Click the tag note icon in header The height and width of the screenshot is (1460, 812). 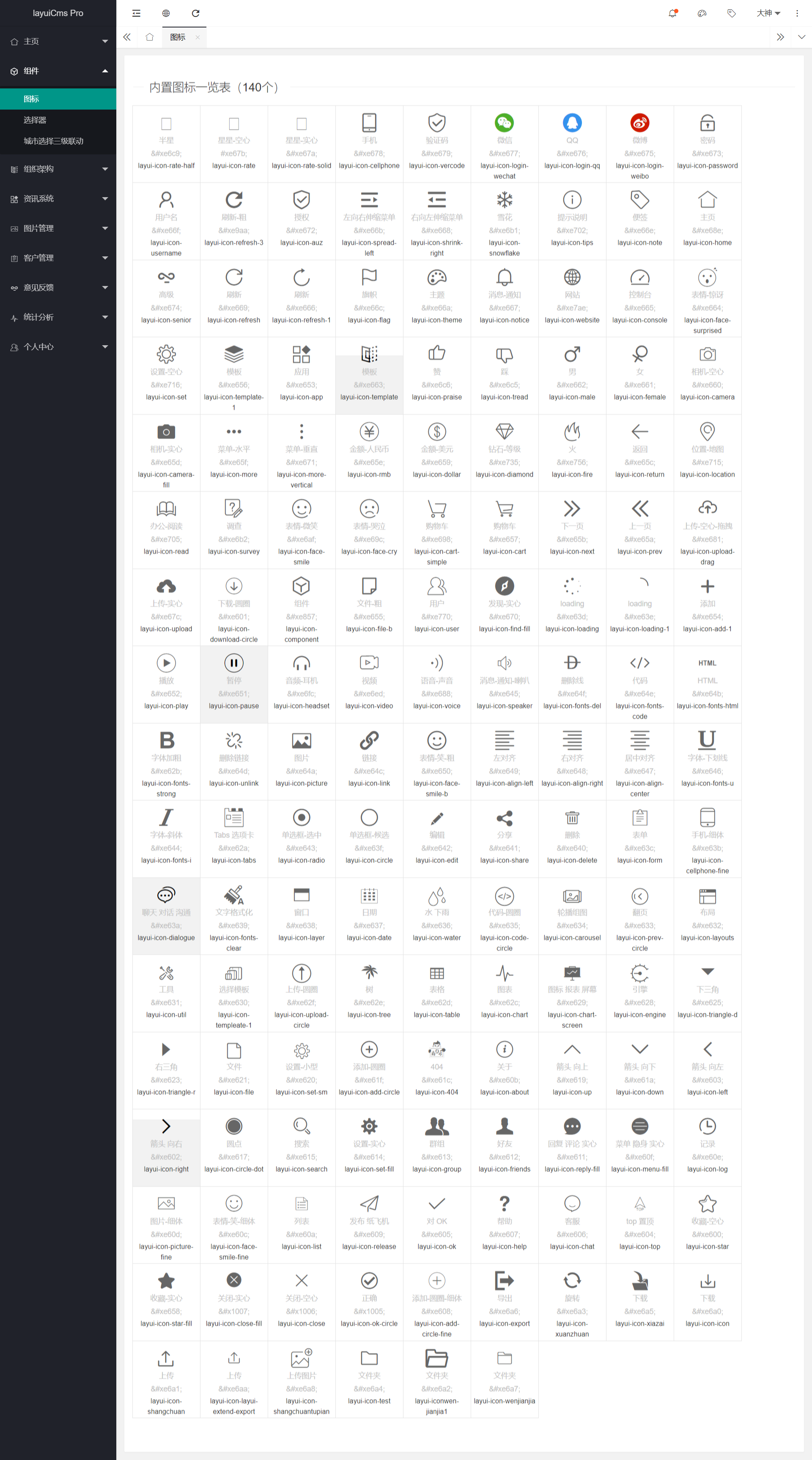pos(731,13)
